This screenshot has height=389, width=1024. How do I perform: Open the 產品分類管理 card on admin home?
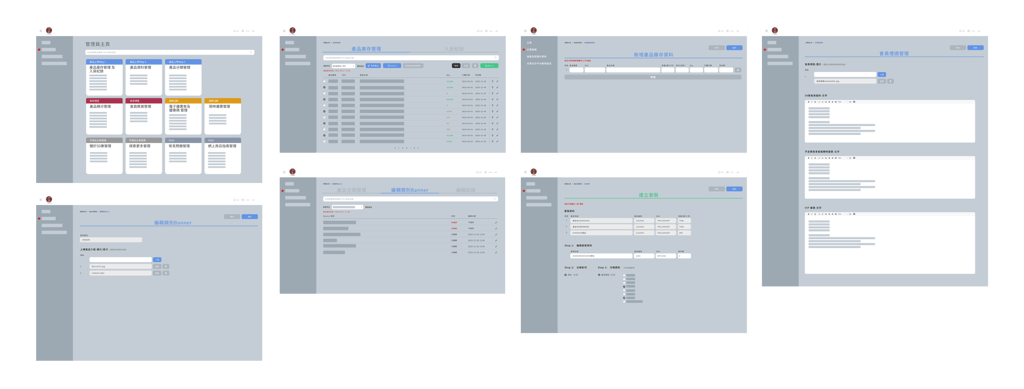183,78
